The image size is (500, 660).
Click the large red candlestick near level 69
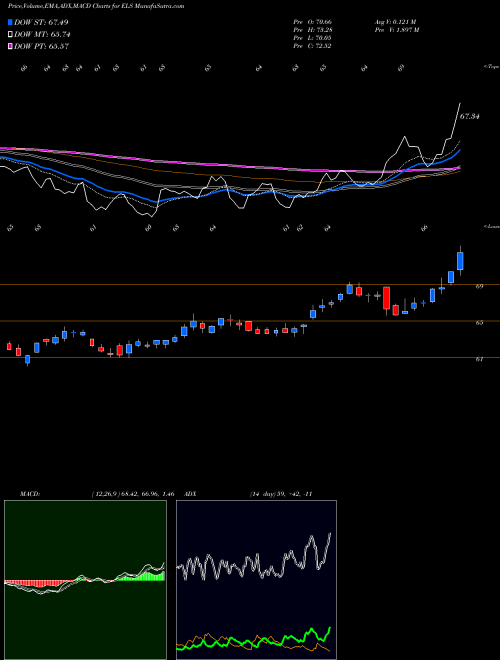386,298
